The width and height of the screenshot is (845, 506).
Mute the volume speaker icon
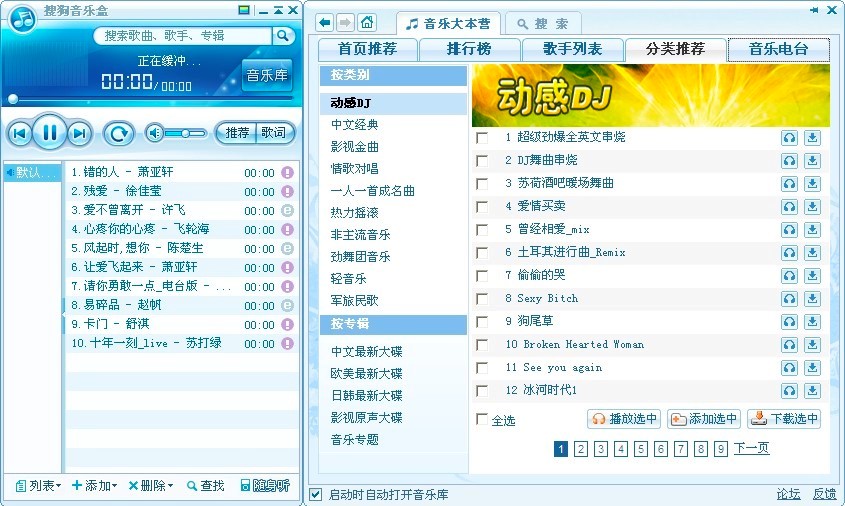(x=155, y=133)
